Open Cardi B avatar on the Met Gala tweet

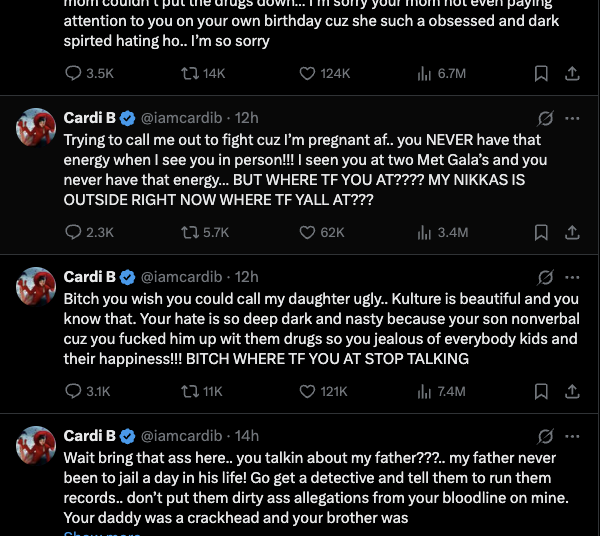pyautogui.click(x=36, y=128)
